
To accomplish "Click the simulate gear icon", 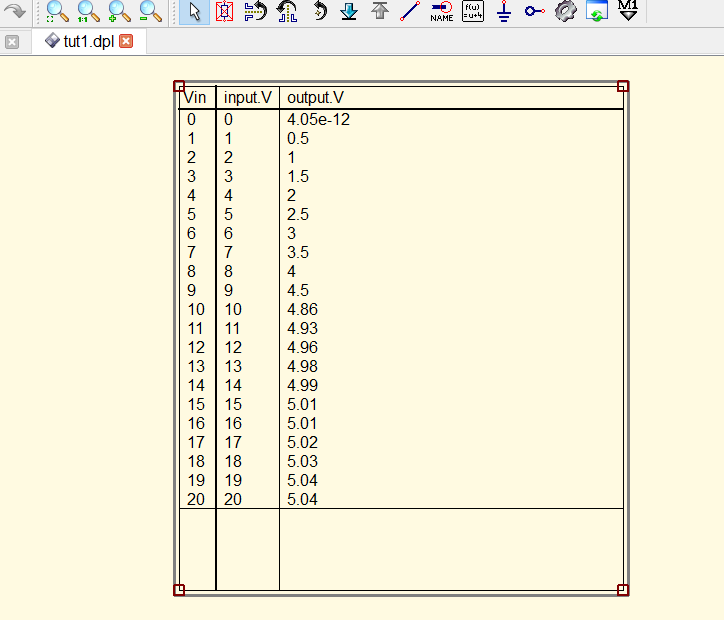I will coord(566,11).
